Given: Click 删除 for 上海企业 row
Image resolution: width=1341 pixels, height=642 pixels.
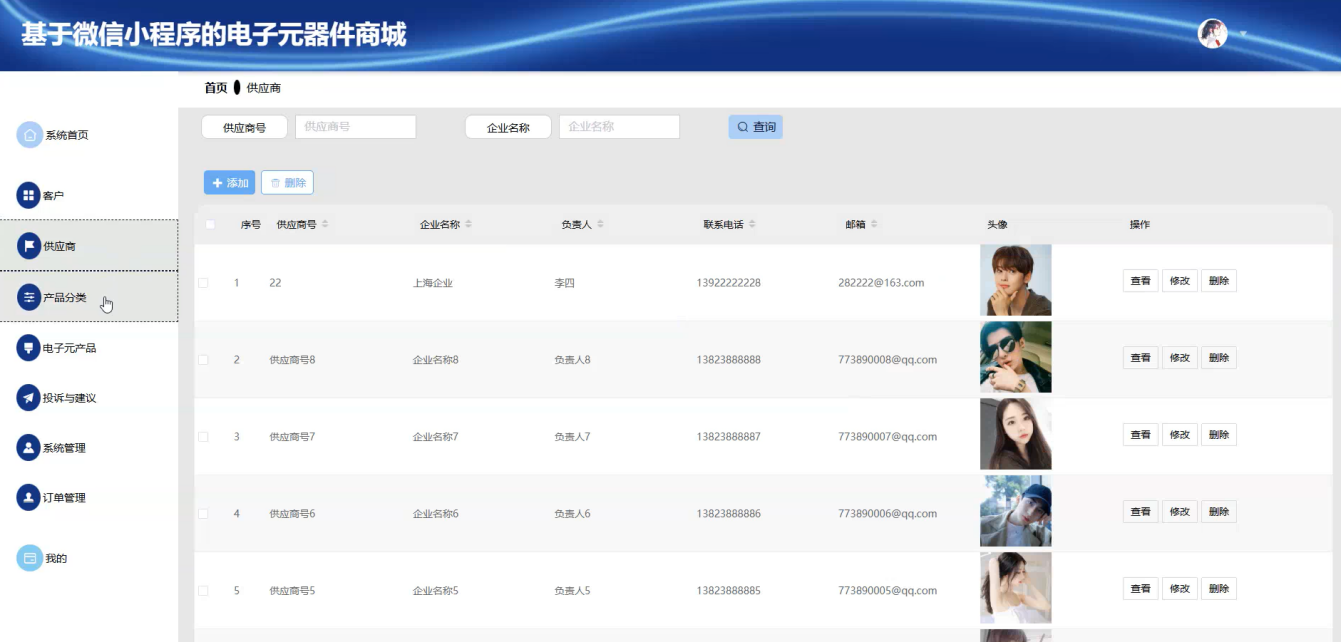Looking at the screenshot, I should tap(1218, 281).
